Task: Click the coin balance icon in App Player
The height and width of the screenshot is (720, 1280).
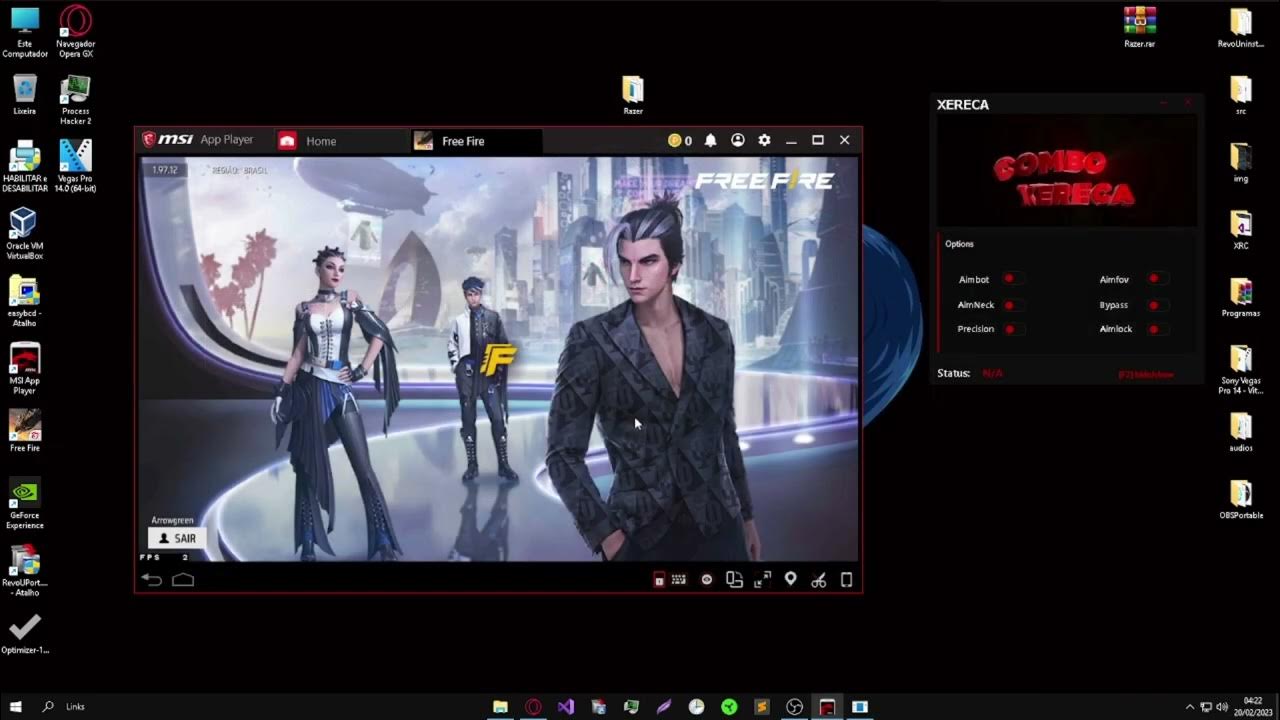Action: click(x=675, y=141)
